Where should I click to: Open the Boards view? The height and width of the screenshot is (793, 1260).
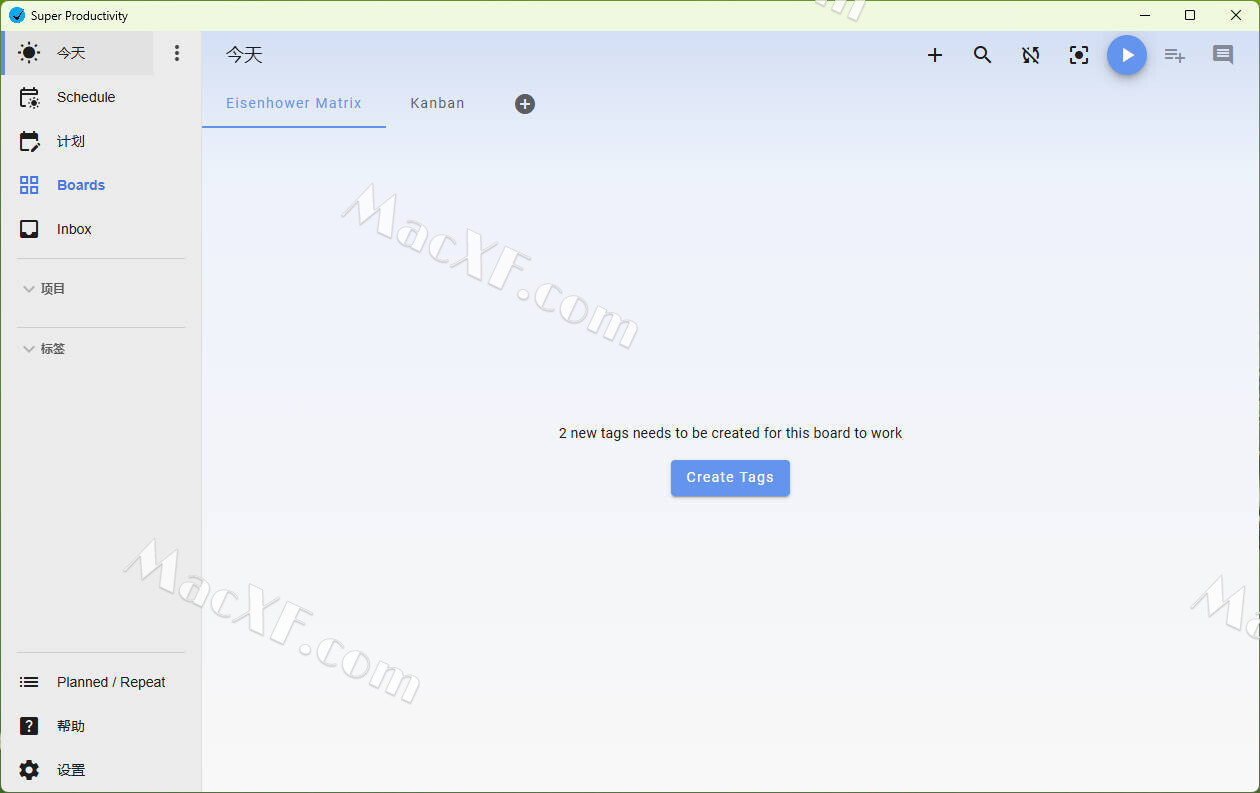(101, 185)
